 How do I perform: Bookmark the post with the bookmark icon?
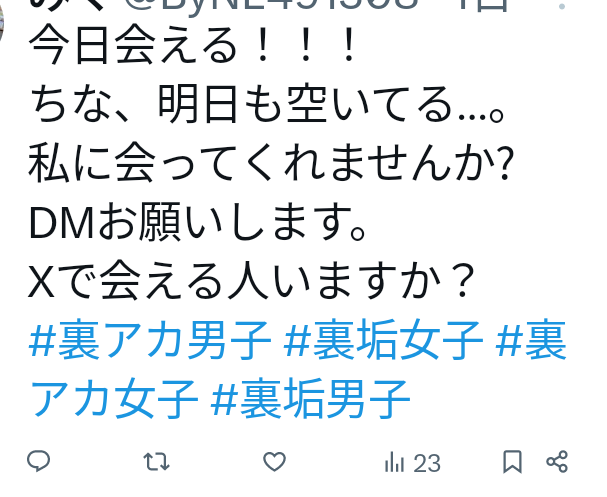(512, 462)
